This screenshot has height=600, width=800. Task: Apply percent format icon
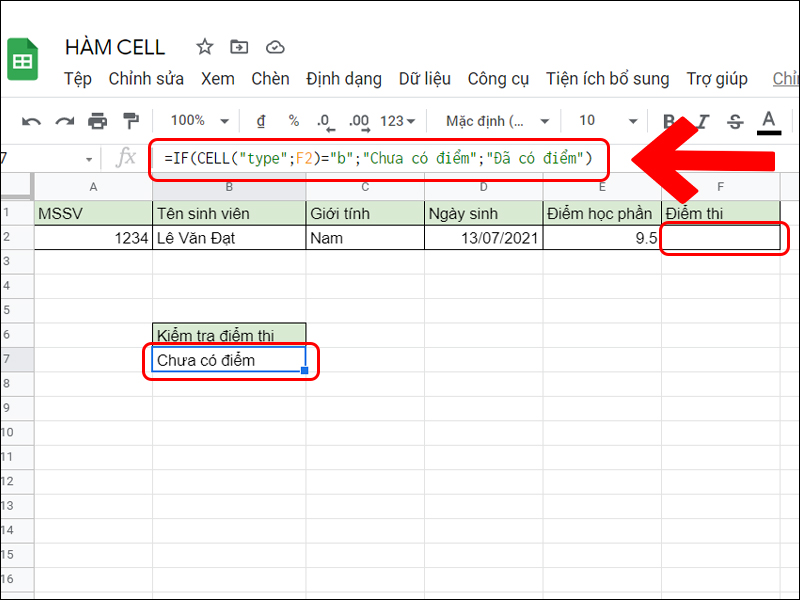pos(293,120)
